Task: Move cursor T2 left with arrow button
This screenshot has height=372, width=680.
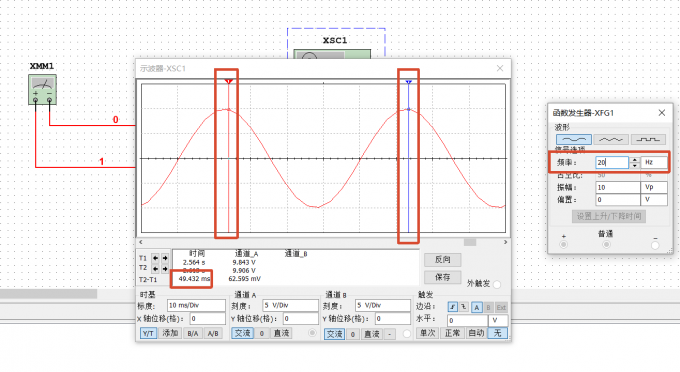Action: click(x=155, y=269)
